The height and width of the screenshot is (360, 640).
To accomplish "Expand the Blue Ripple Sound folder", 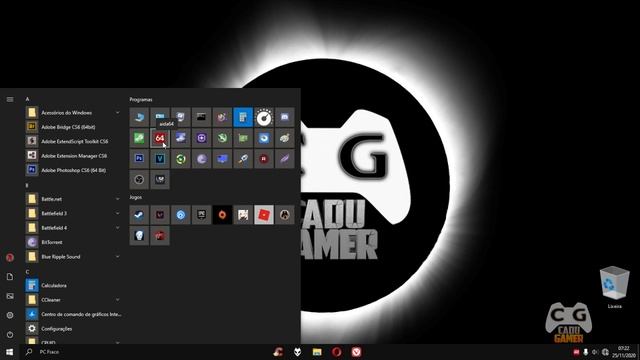I will click(73, 257).
